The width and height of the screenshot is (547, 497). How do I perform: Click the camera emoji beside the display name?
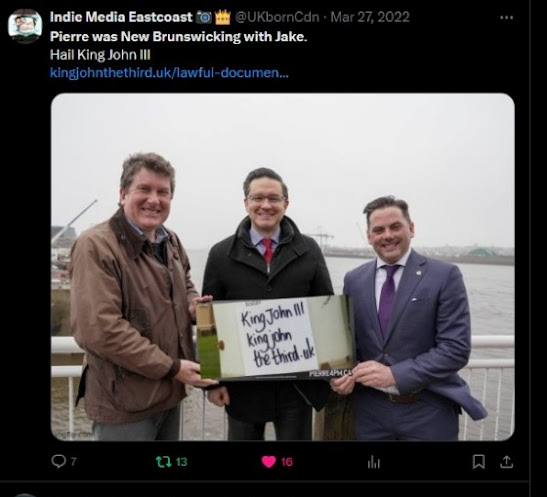point(204,17)
